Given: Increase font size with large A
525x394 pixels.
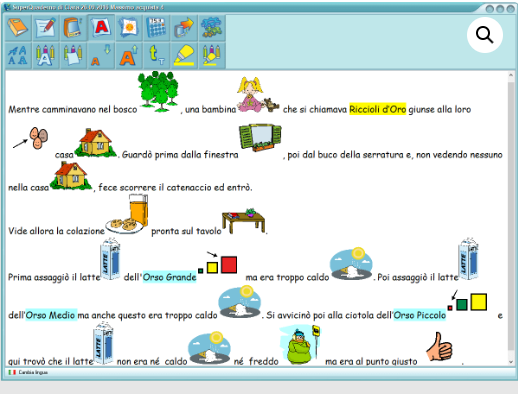Looking at the screenshot, I should [129, 56].
